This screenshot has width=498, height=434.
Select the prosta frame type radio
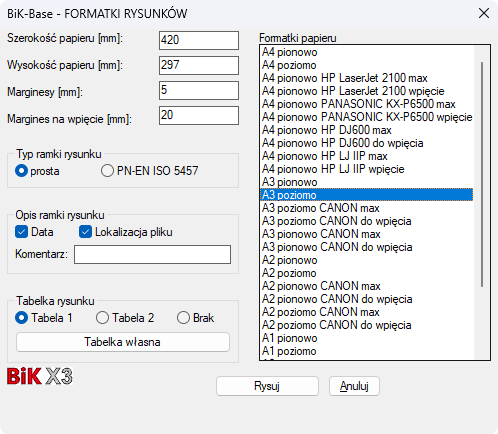pyautogui.click(x=37, y=171)
